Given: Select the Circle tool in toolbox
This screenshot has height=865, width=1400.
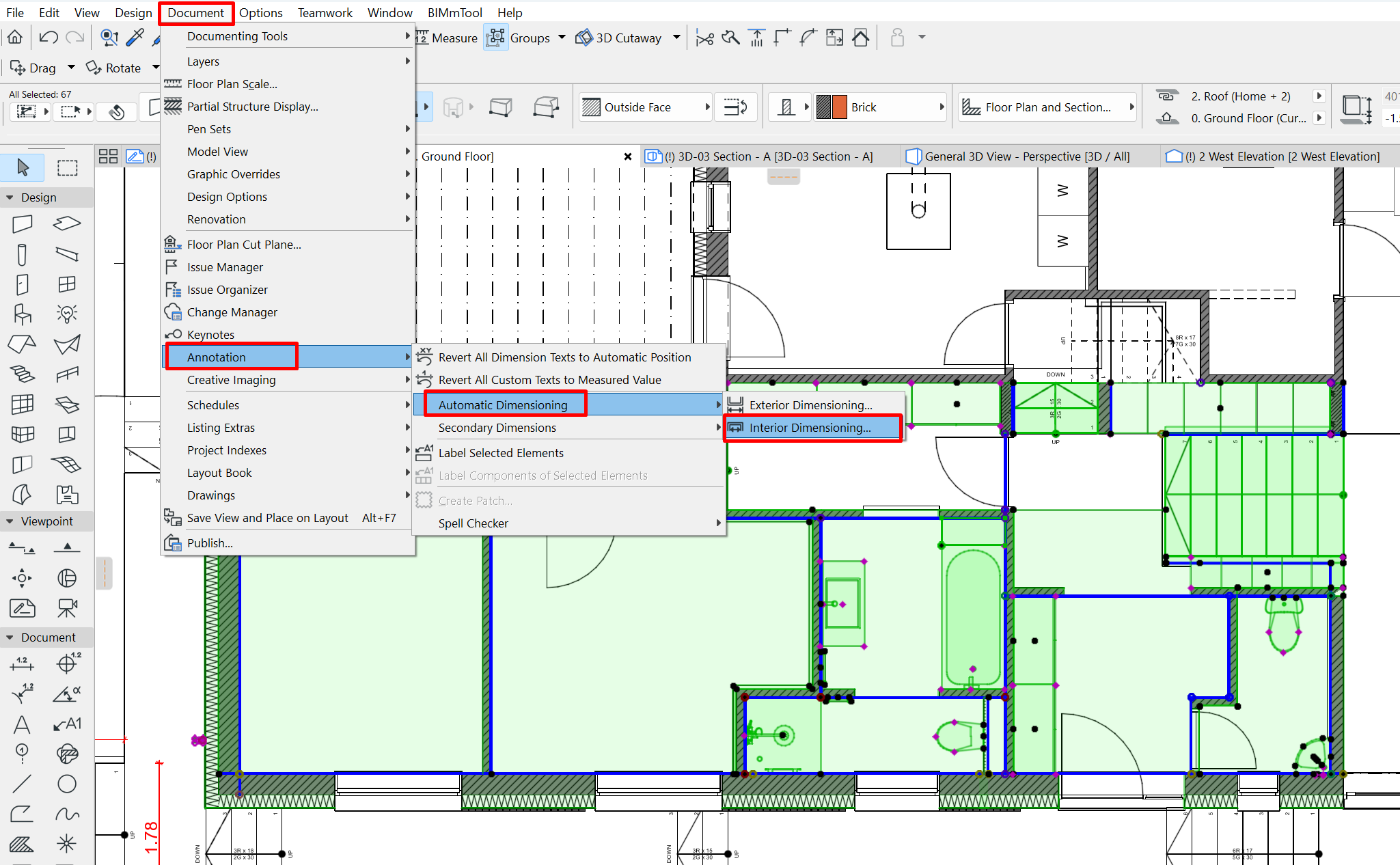Looking at the screenshot, I should click(x=67, y=784).
